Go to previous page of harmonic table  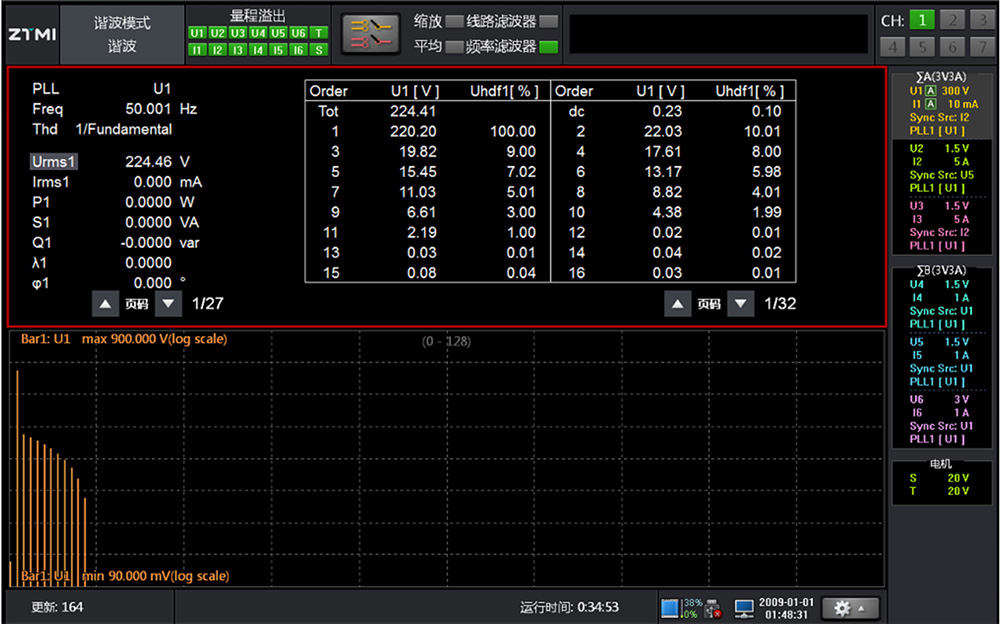[678, 303]
